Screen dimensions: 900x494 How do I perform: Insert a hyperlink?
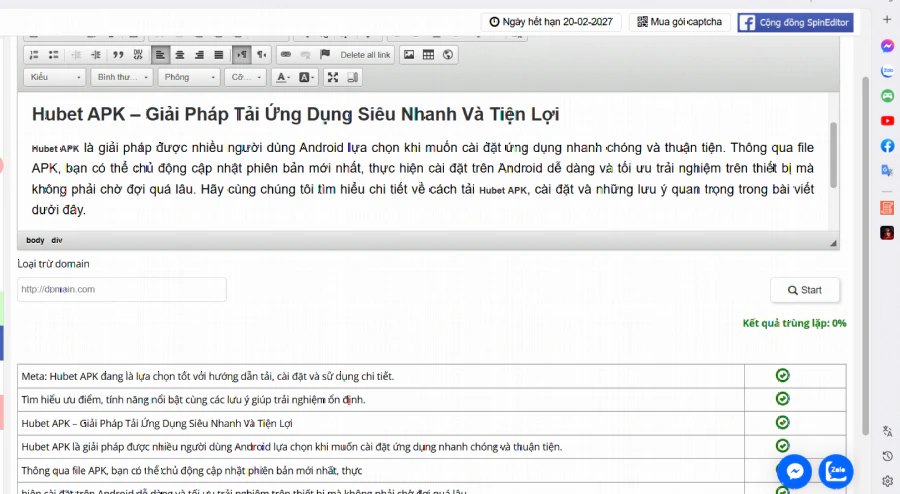pyautogui.click(x=286, y=55)
